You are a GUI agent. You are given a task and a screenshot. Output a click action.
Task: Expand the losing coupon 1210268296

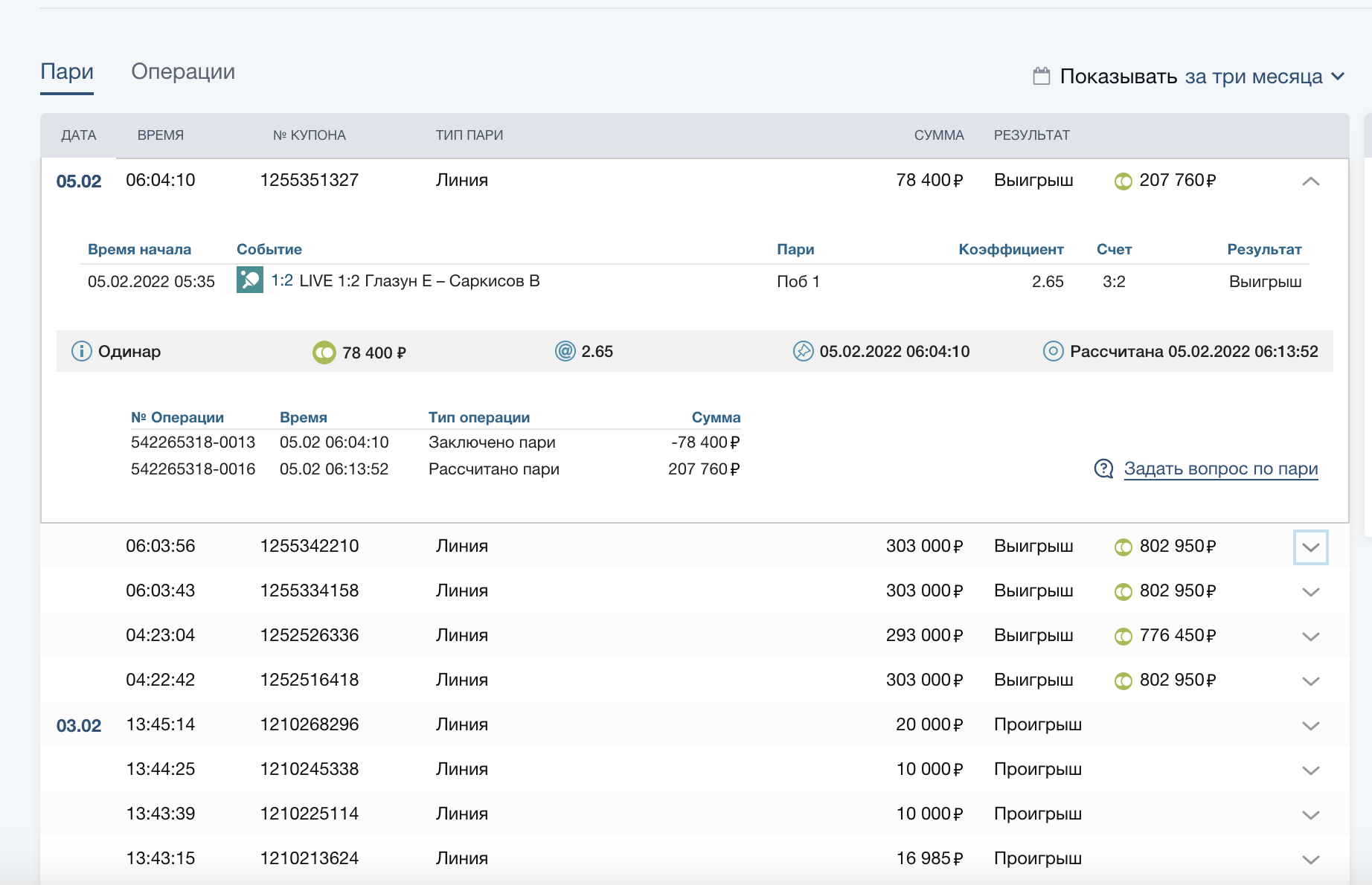click(1310, 726)
